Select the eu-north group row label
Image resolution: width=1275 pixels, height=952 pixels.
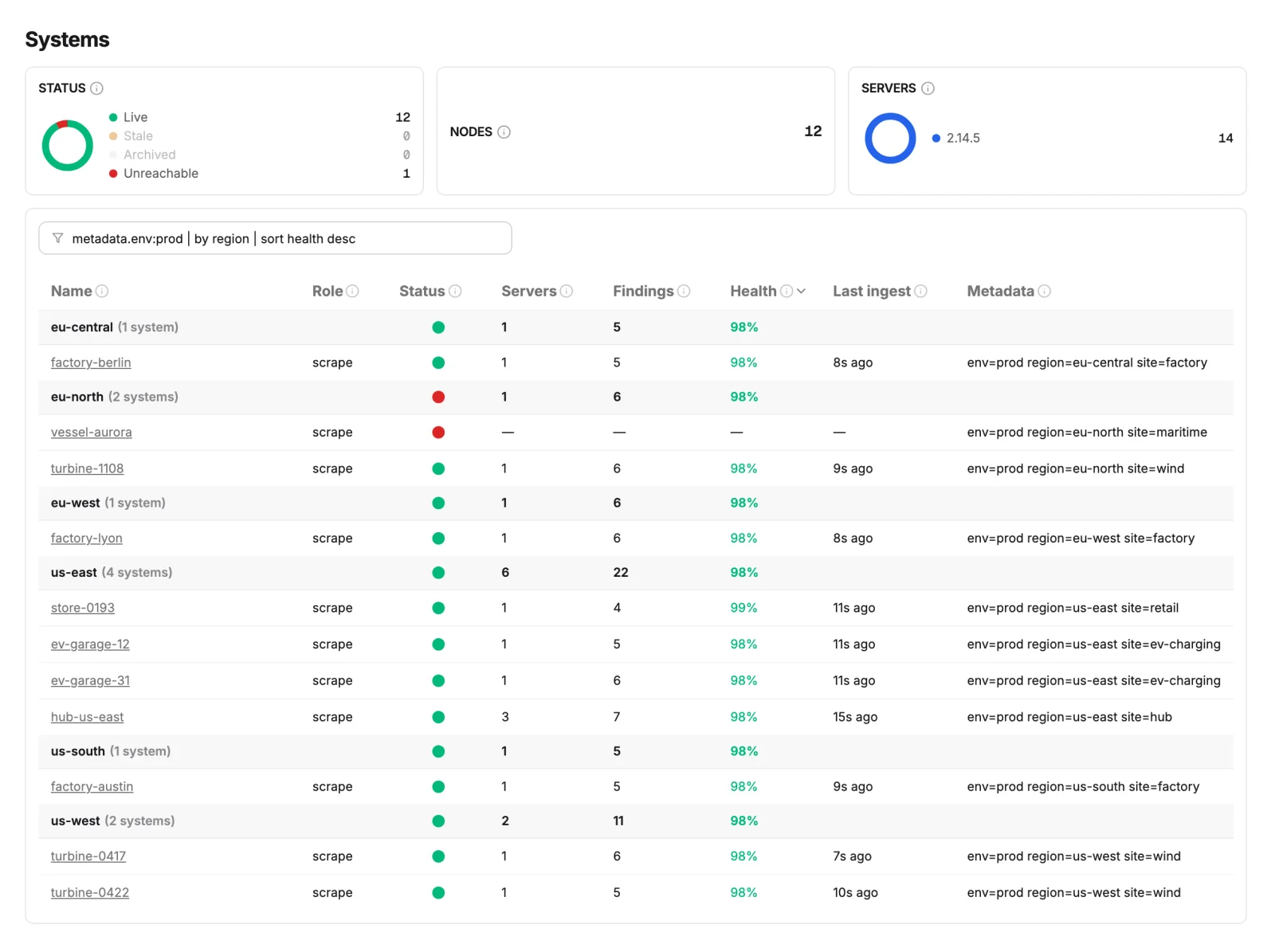(115, 397)
